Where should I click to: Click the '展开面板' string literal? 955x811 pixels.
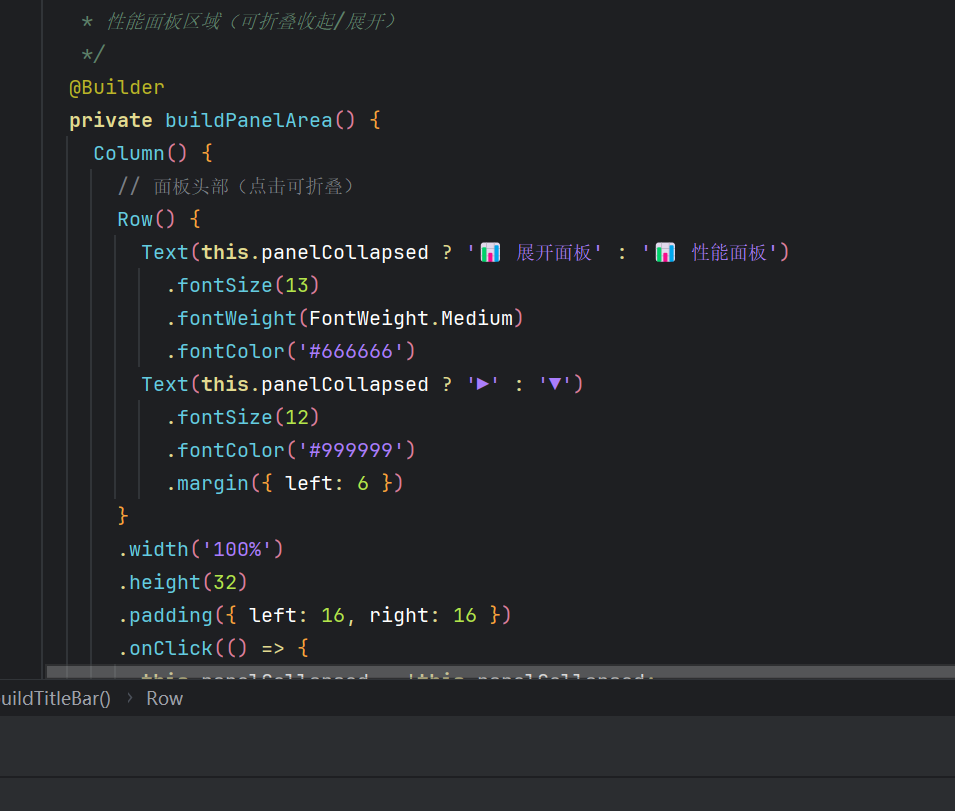(554, 253)
